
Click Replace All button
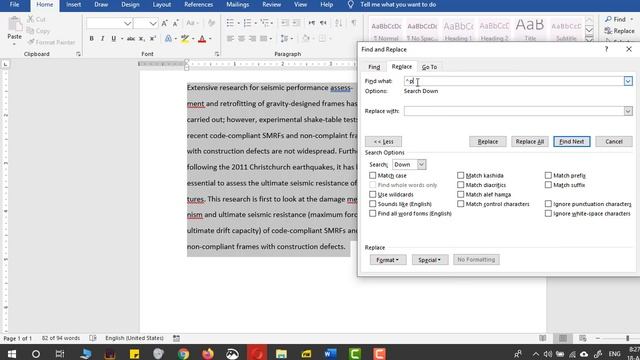click(529, 141)
